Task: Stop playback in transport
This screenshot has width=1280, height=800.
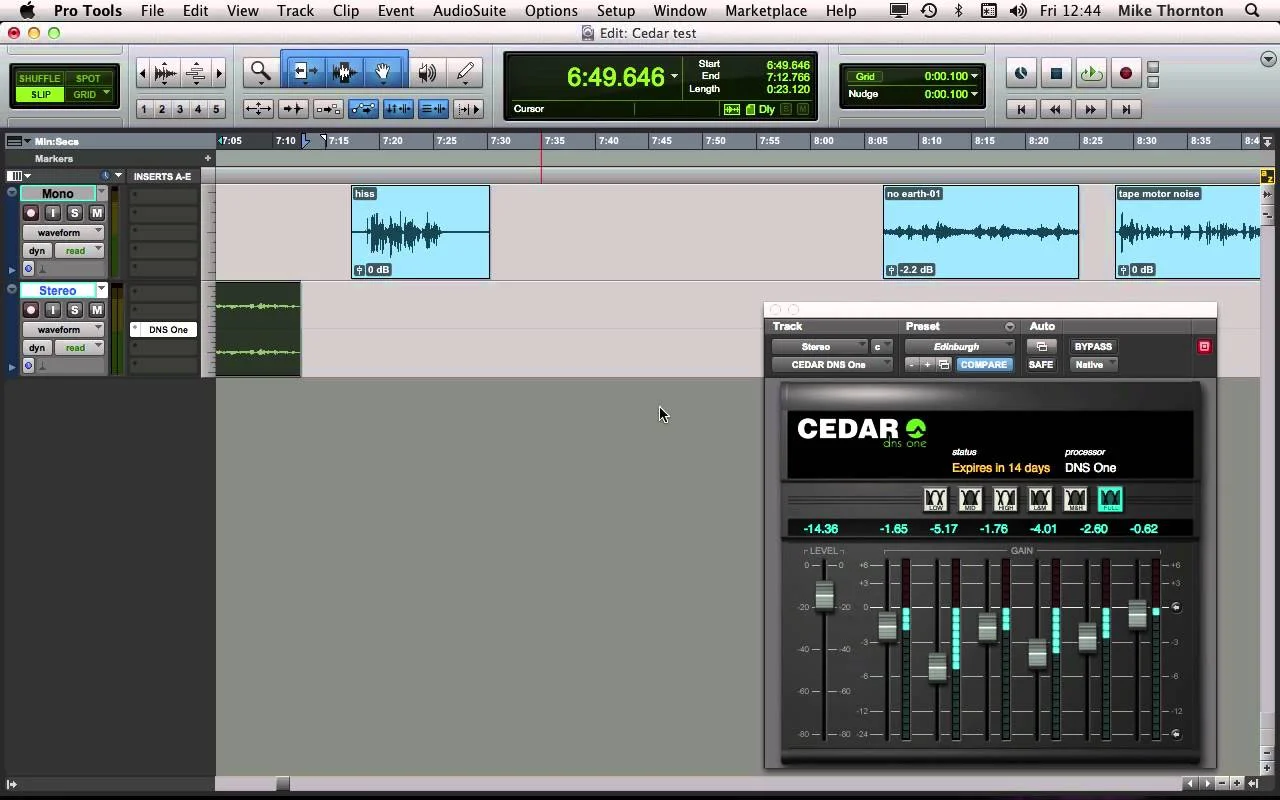Action: (1056, 73)
